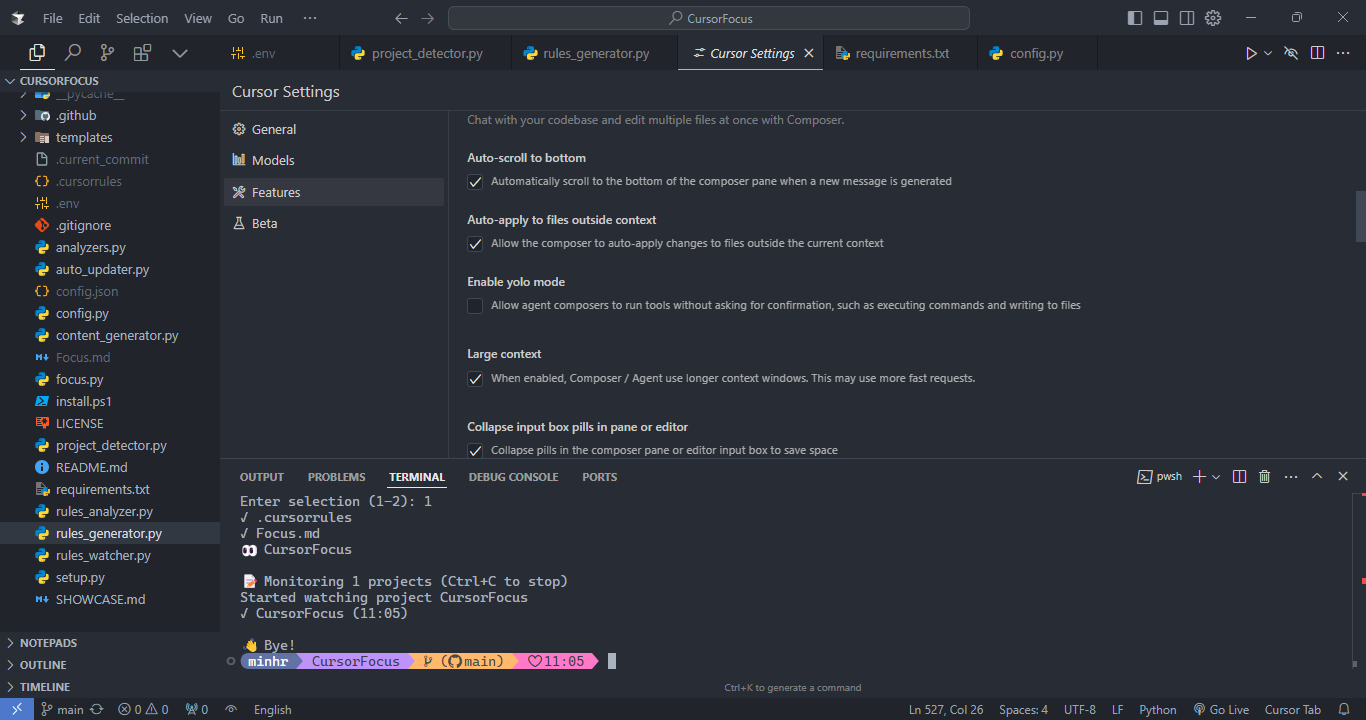Close the Cursor Settings tab

[809, 53]
